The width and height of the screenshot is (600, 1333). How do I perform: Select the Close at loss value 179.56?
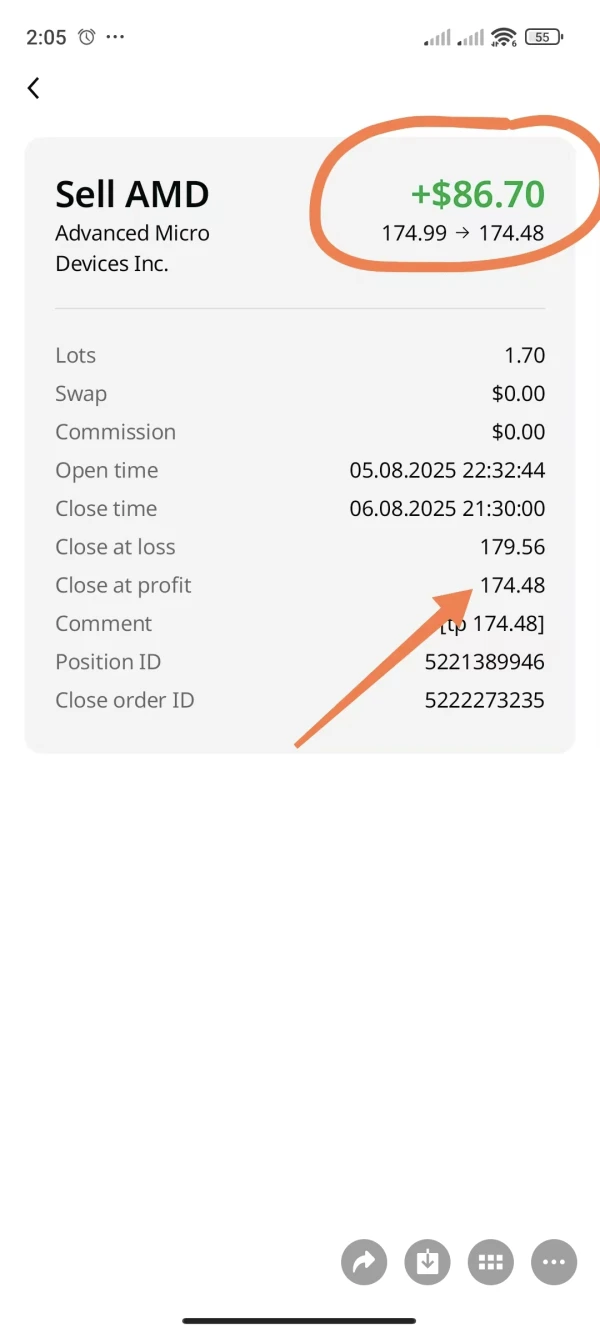pyautogui.click(x=512, y=547)
